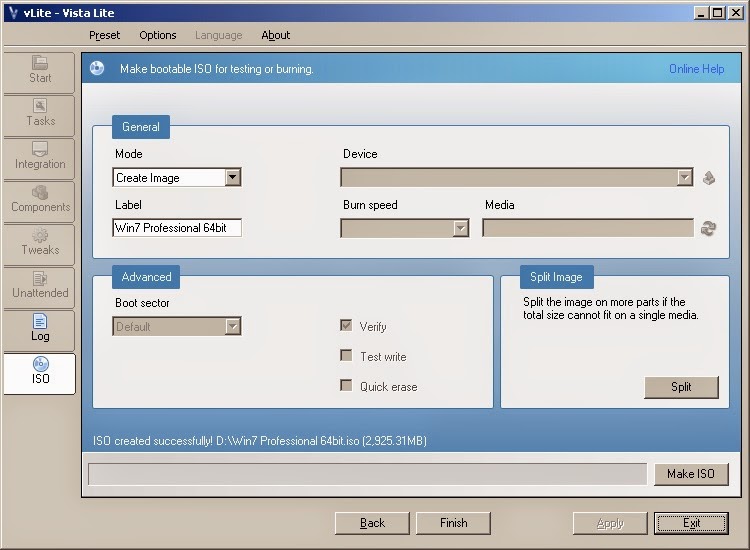Click the vLite logo in title bar
Image resolution: width=750 pixels, height=550 pixels.
13,13
